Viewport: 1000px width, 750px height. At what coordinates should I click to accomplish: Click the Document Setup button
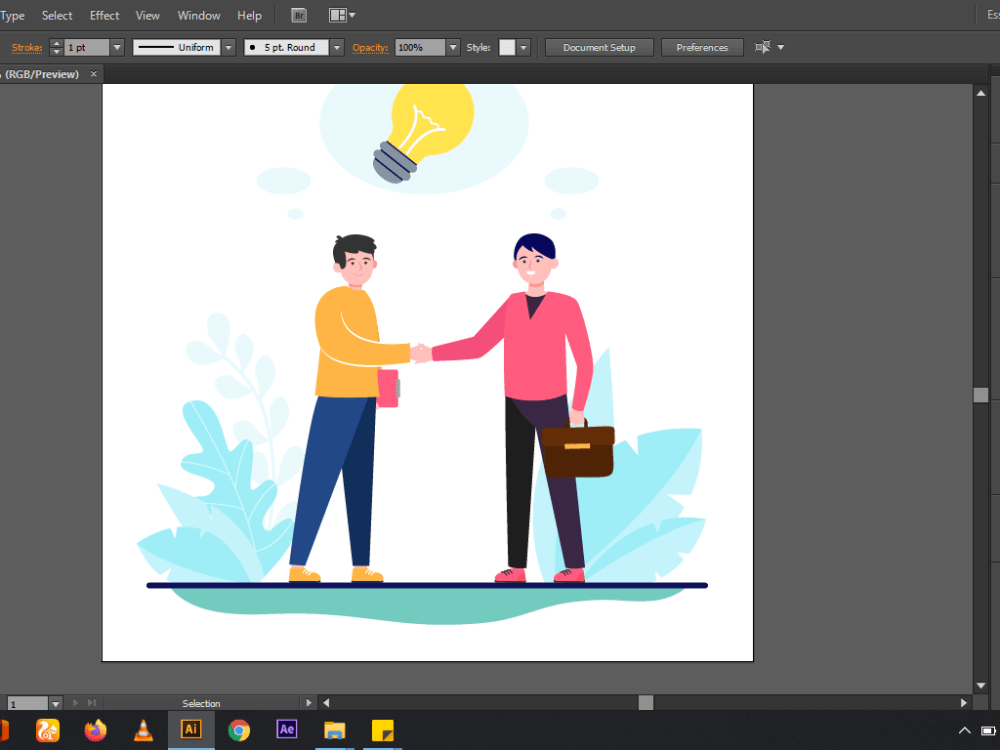[598, 46]
